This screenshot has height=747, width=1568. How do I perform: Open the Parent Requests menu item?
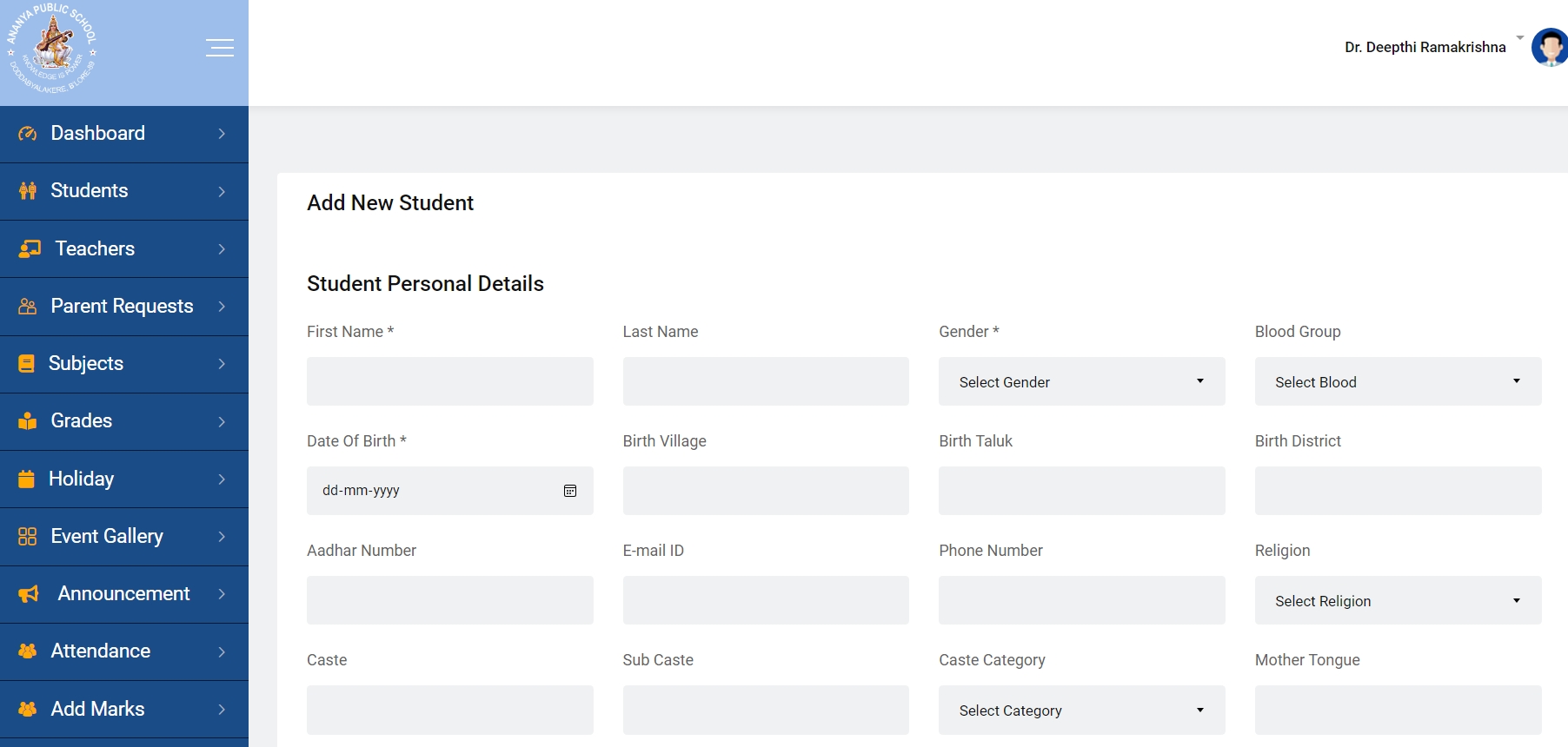(x=124, y=307)
